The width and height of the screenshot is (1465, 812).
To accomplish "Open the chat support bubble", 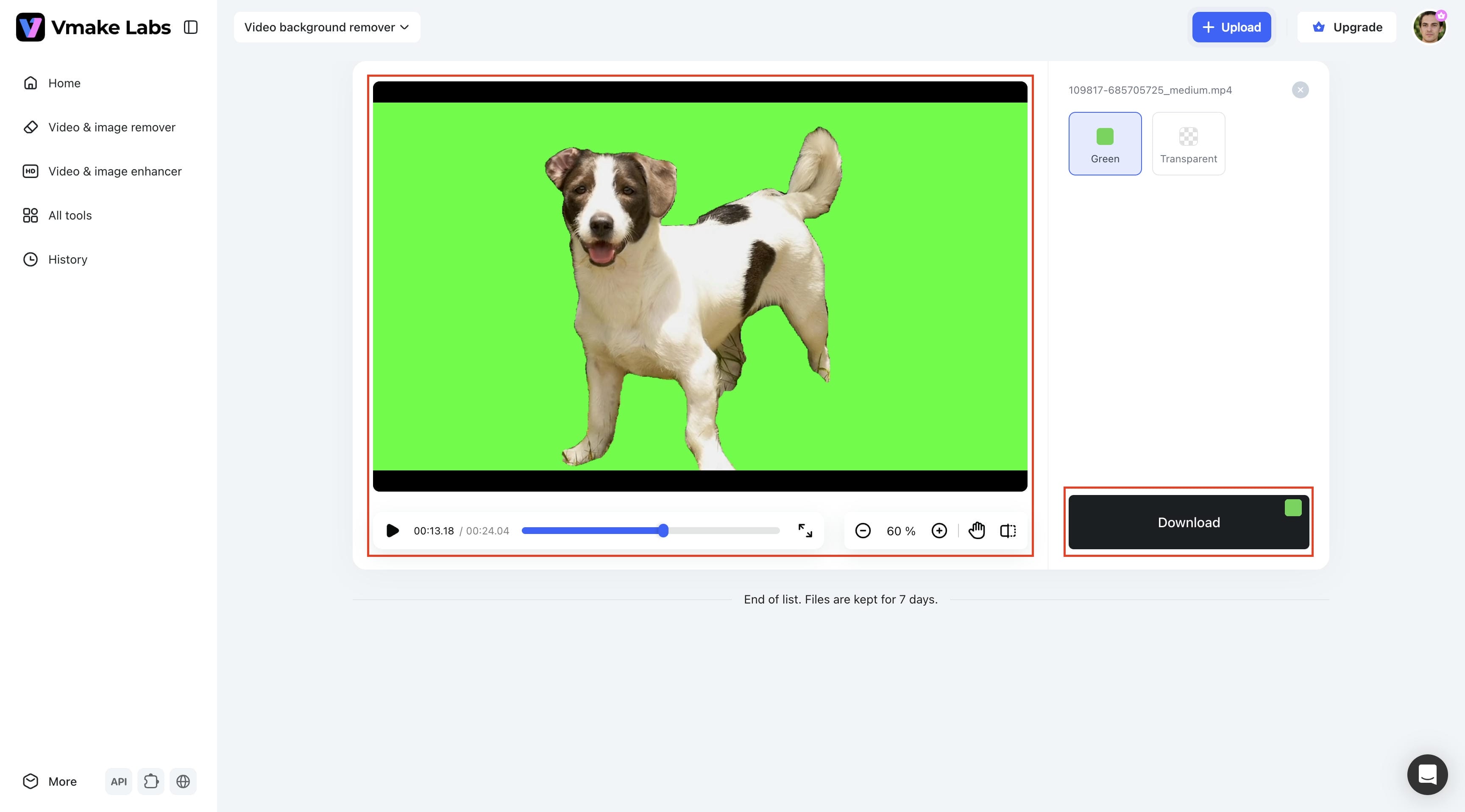I will (x=1427, y=774).
